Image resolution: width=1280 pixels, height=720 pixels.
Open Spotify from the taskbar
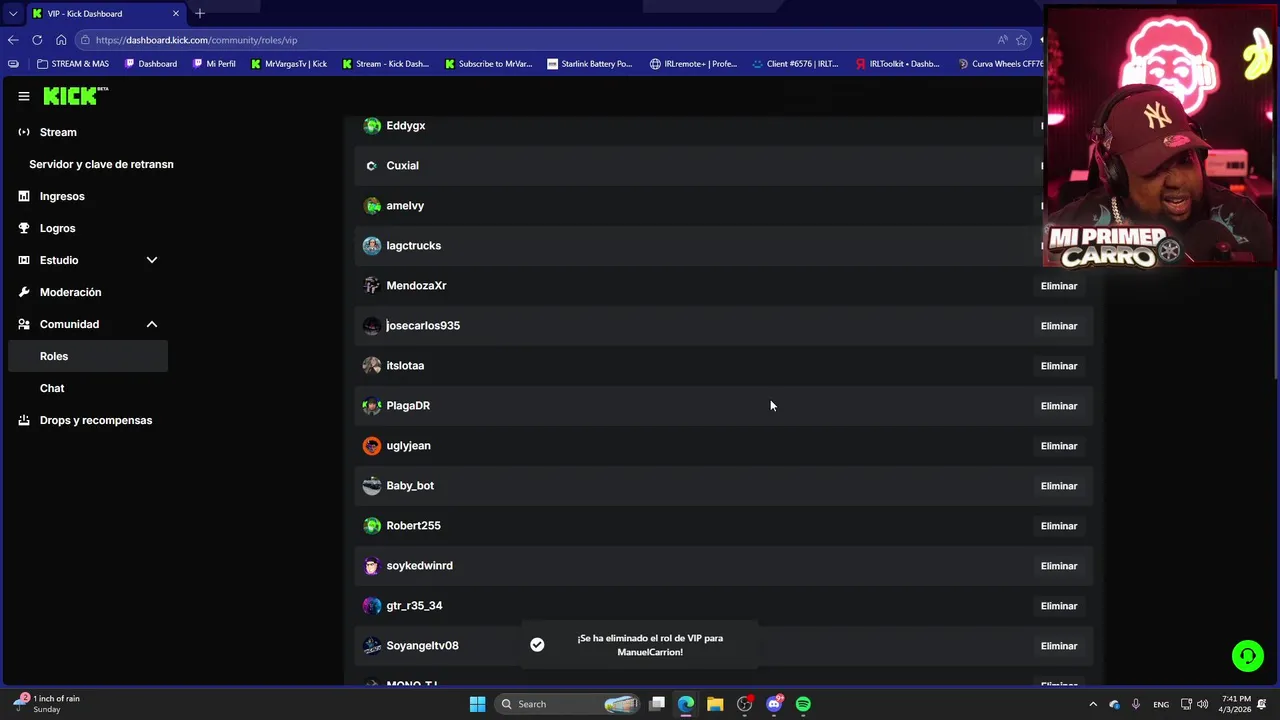[803, 704]
